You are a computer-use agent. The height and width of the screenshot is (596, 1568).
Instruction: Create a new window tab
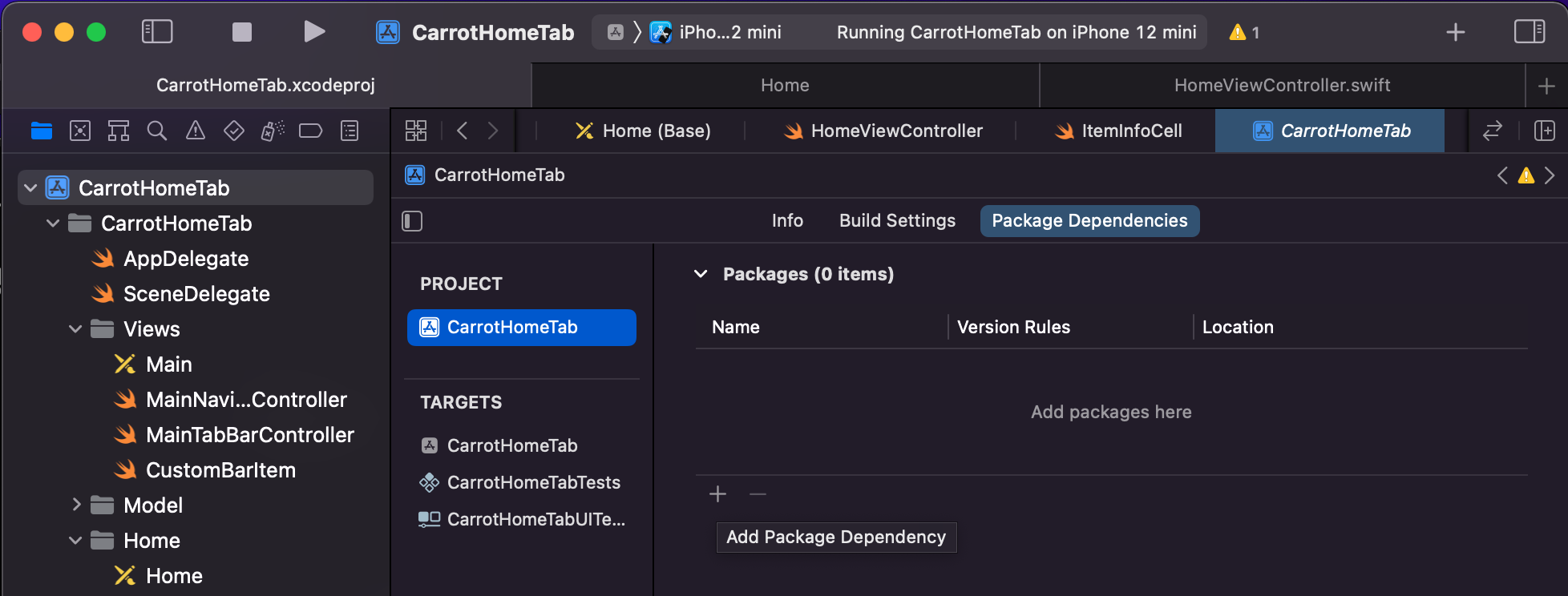coord(1546,86)
